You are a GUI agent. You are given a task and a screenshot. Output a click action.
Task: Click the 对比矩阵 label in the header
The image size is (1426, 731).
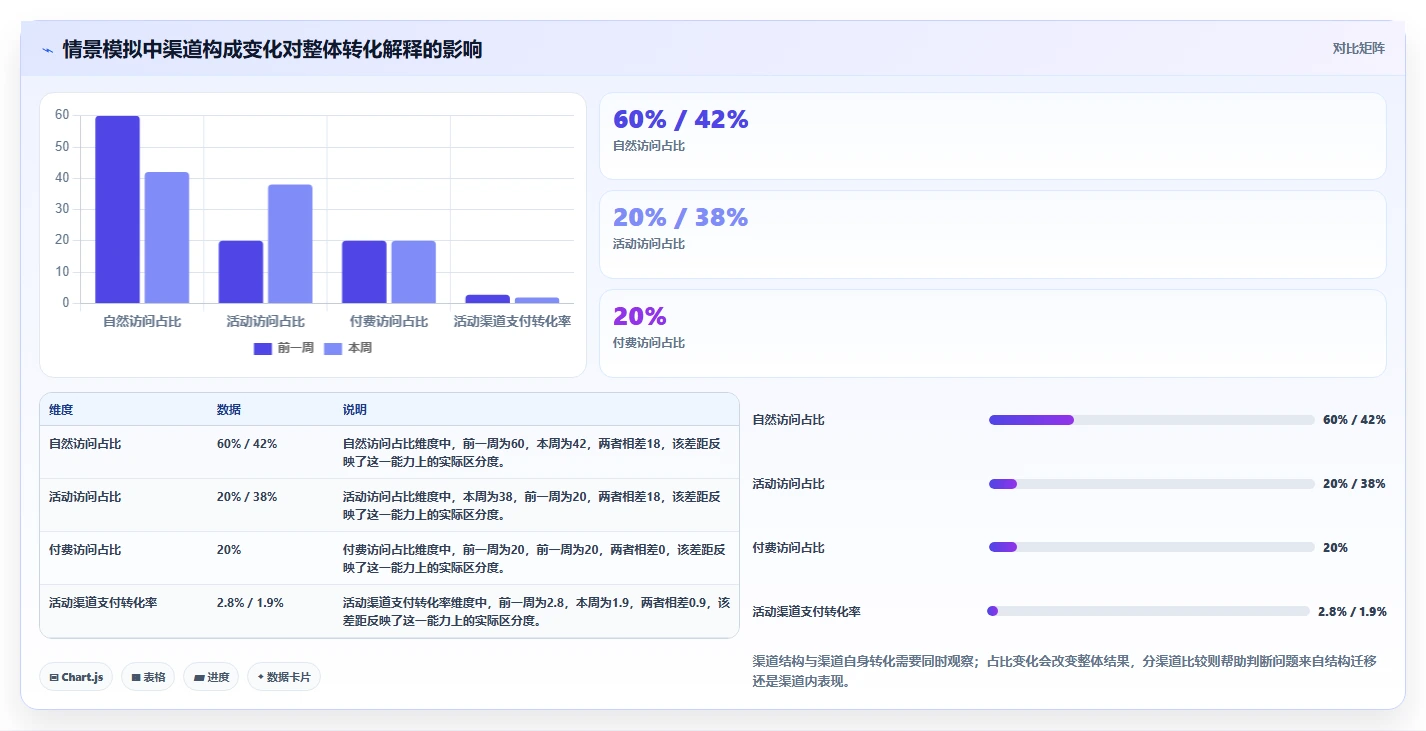(x=1358, y=48)
